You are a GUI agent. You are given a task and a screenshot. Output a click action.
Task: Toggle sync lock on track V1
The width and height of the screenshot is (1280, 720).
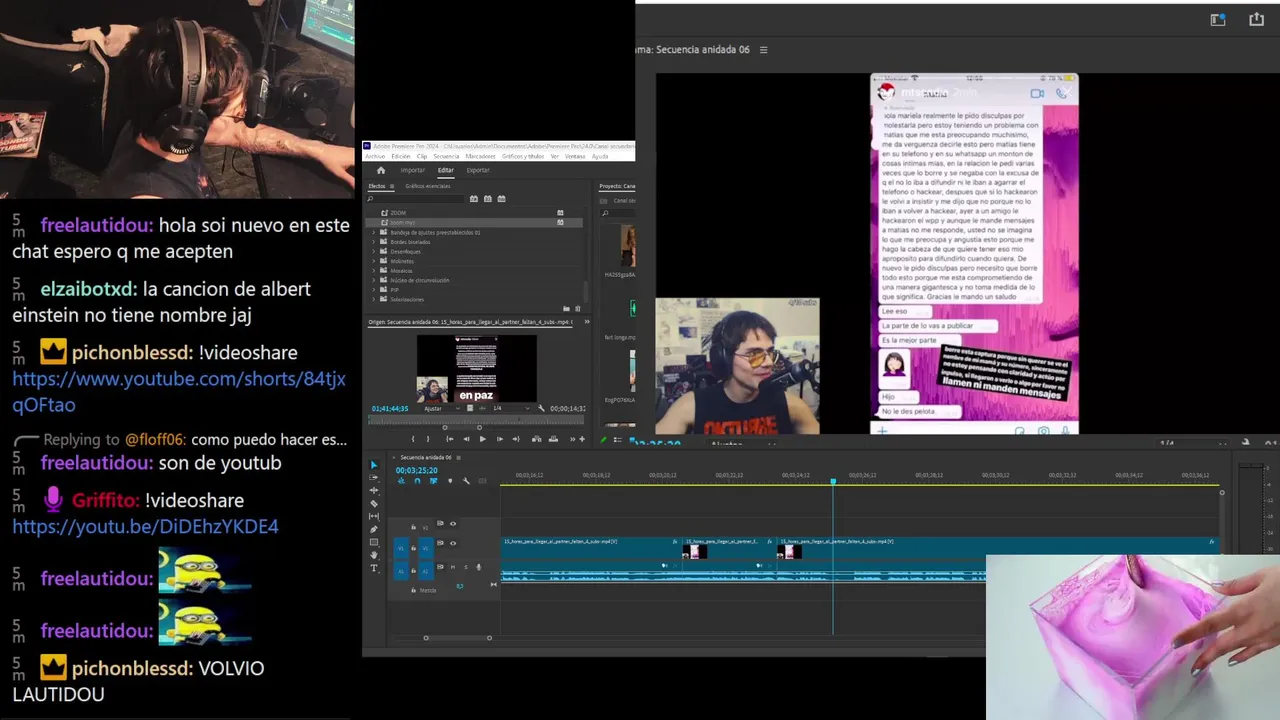pyautogui.click(x=440, y=543)
